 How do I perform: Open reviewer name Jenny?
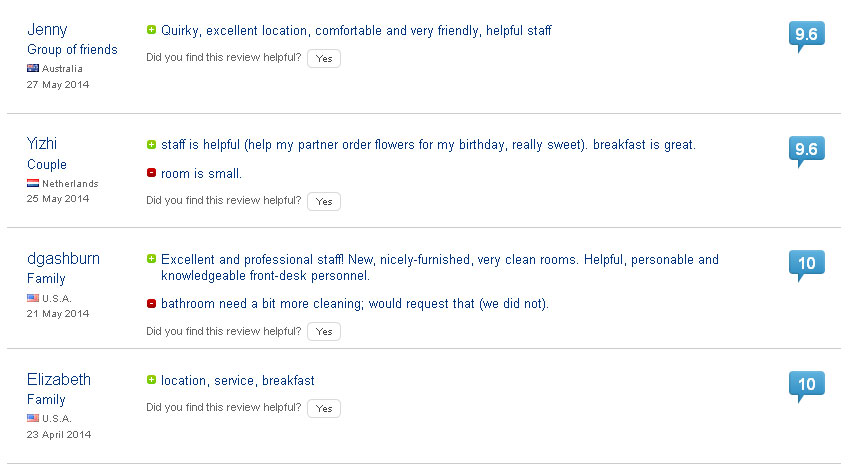[47, 30]
